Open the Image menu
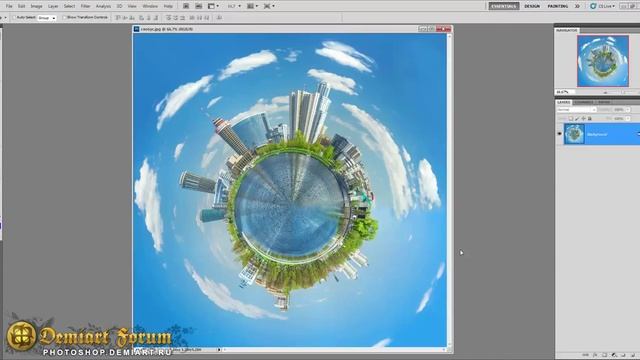 [36, 6]
